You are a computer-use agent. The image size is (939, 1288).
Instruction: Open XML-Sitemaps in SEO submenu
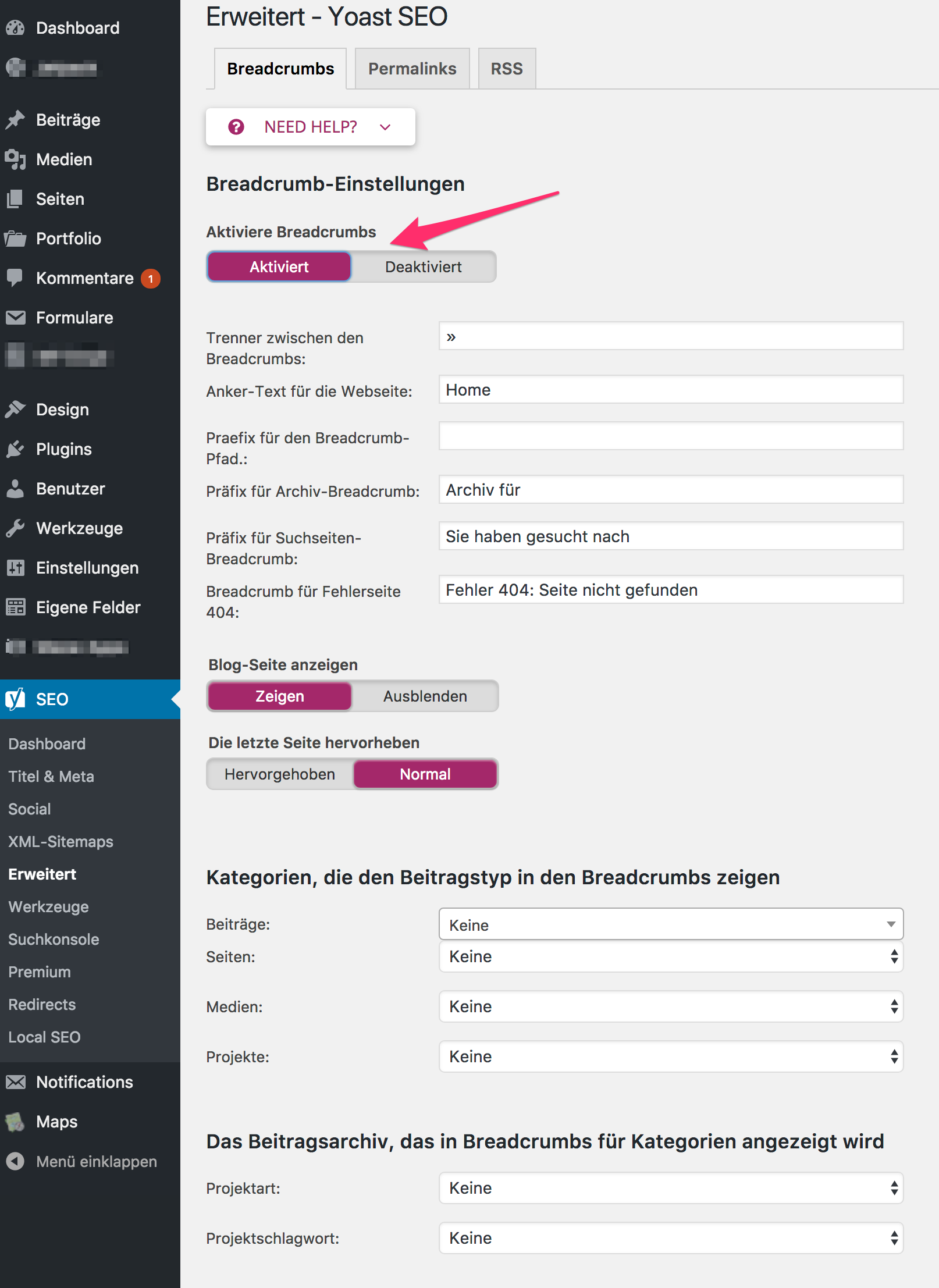click(x=61, y=842)
